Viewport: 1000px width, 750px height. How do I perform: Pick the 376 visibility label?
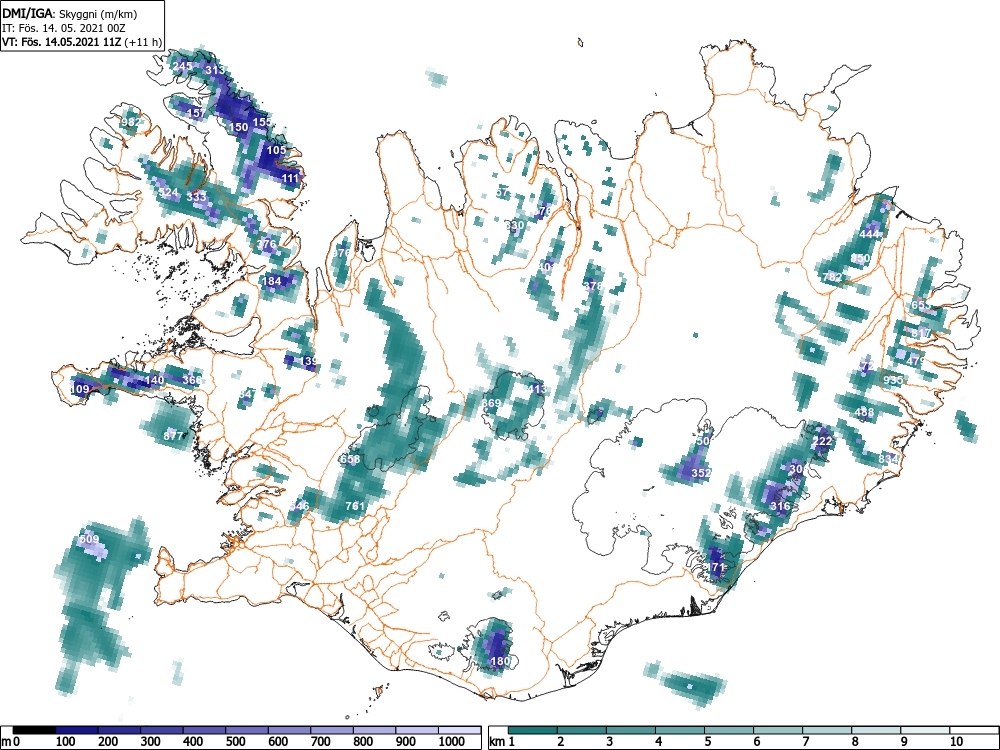tap(267, 244)
